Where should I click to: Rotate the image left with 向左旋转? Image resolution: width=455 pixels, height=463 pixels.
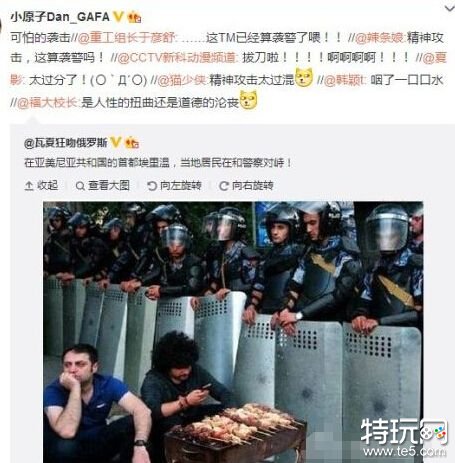tap(174, 185)
